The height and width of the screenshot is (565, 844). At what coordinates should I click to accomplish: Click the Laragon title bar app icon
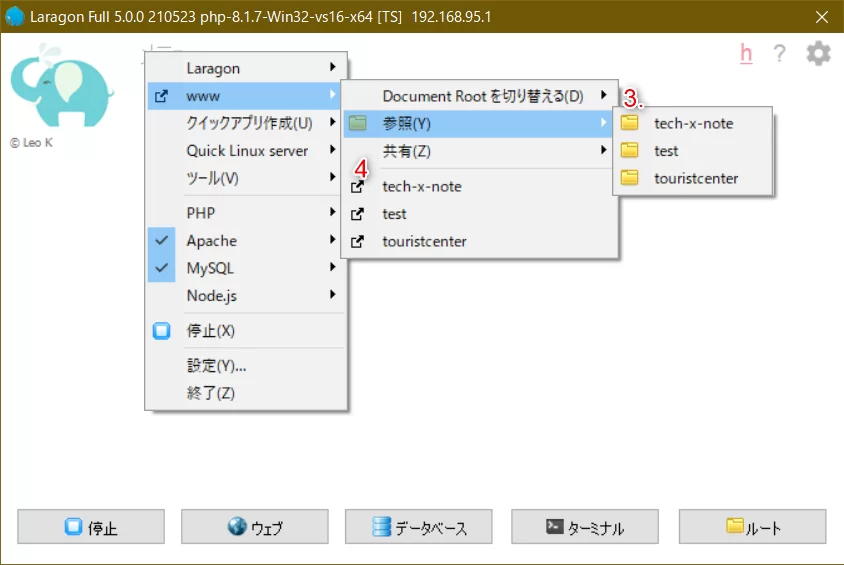click(x=15, y=17)
